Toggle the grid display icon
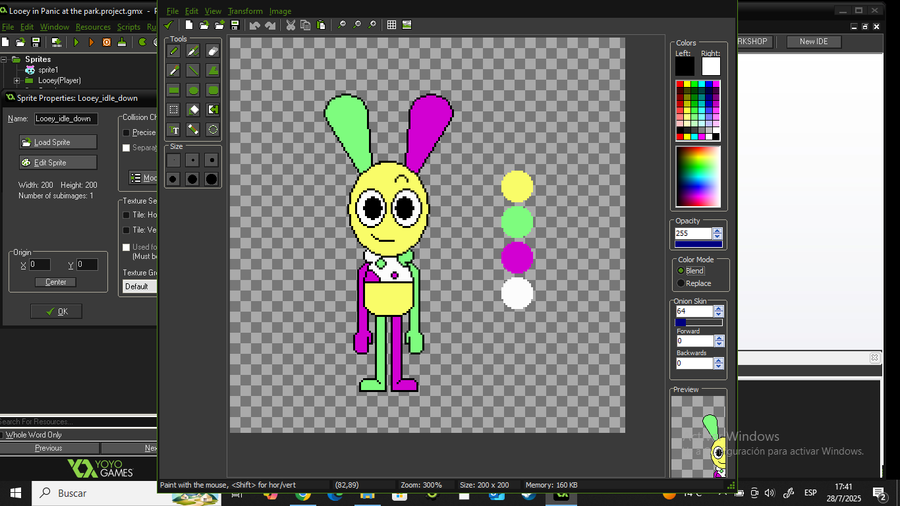 coord(391,25)
